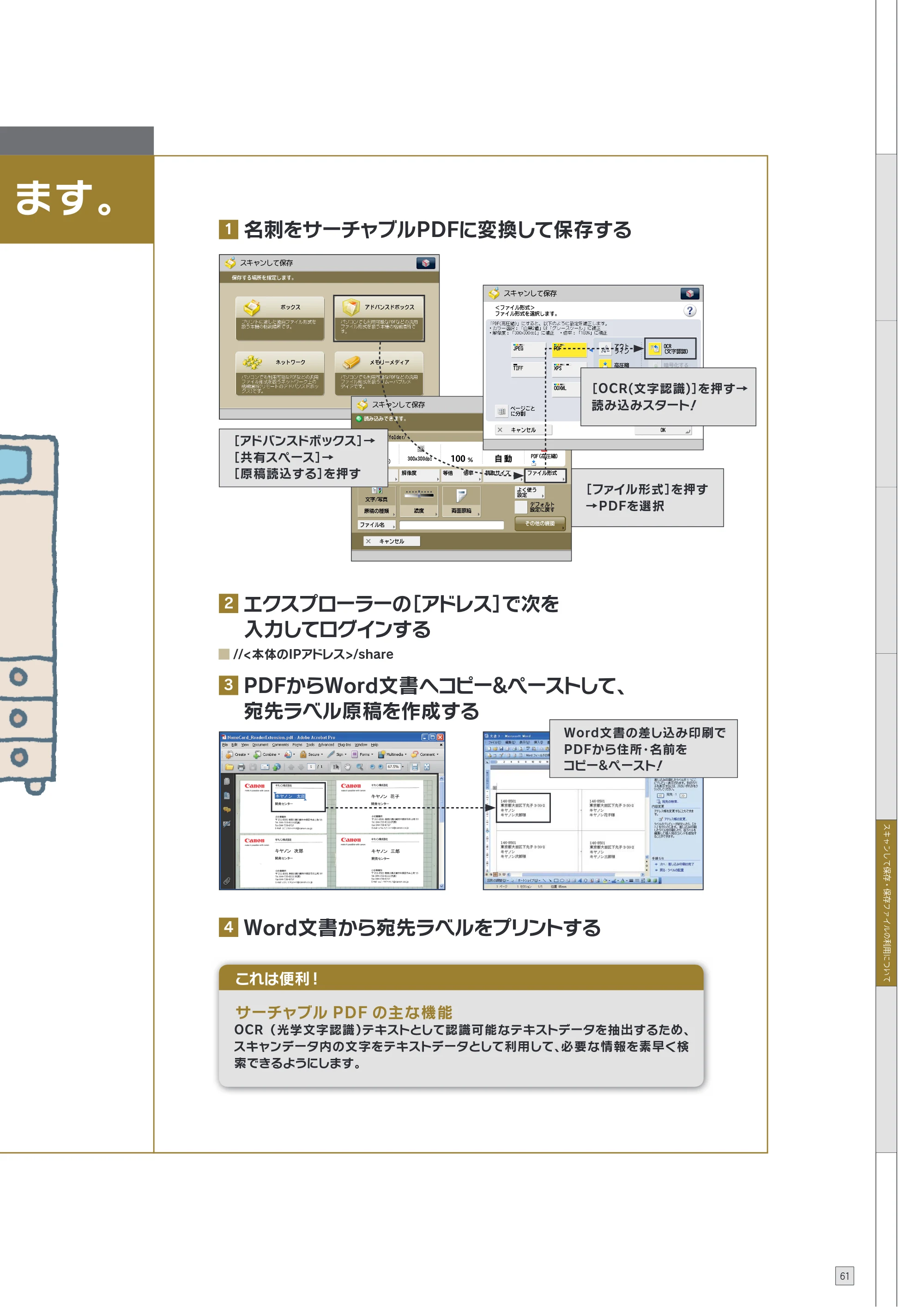
Task: Open the 両面原稿 two-sided setting
Action: [x=461, y=502]
